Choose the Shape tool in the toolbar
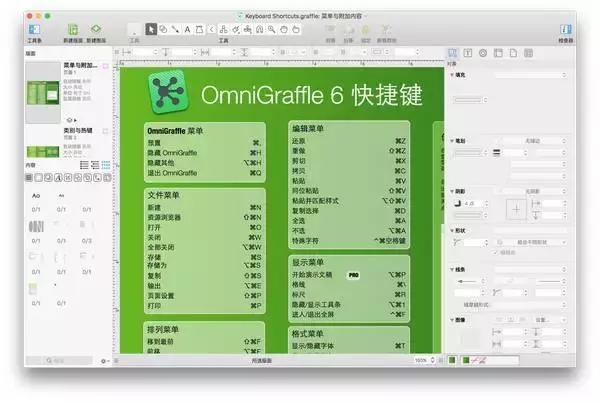 pyautogui.click(x=163, y=29)
